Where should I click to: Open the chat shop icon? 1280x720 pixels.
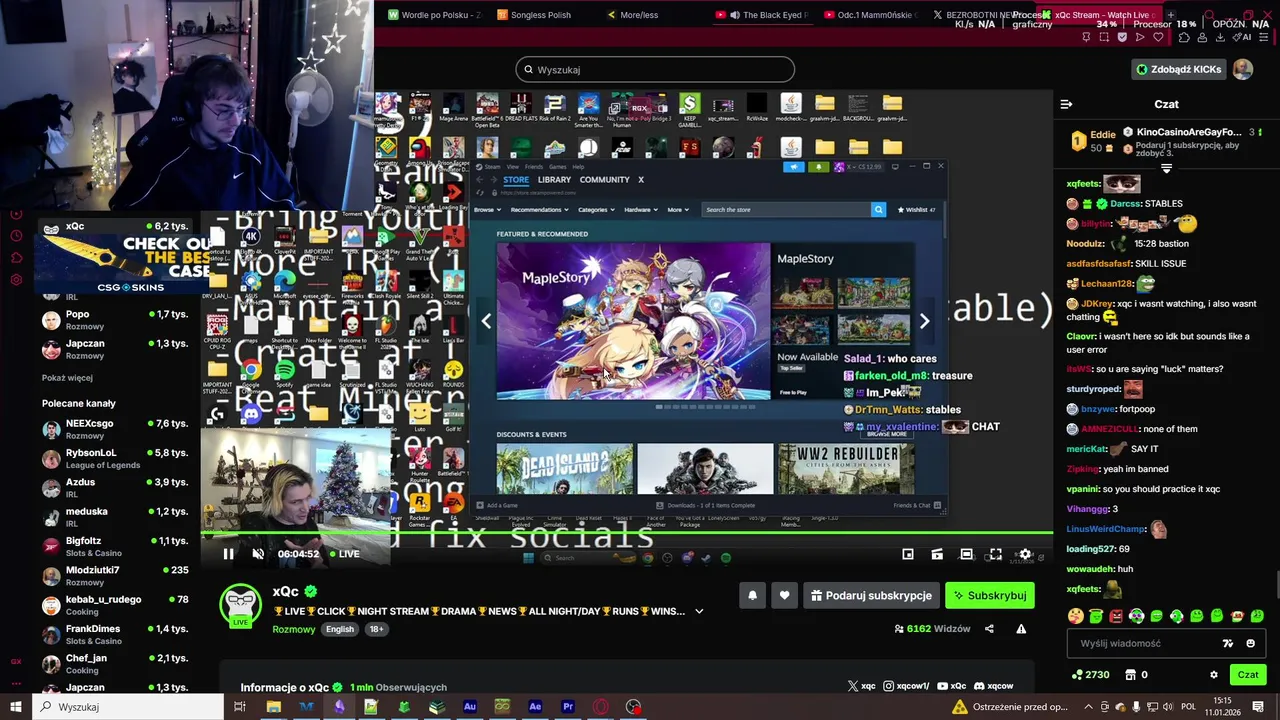pos(1131,675)
